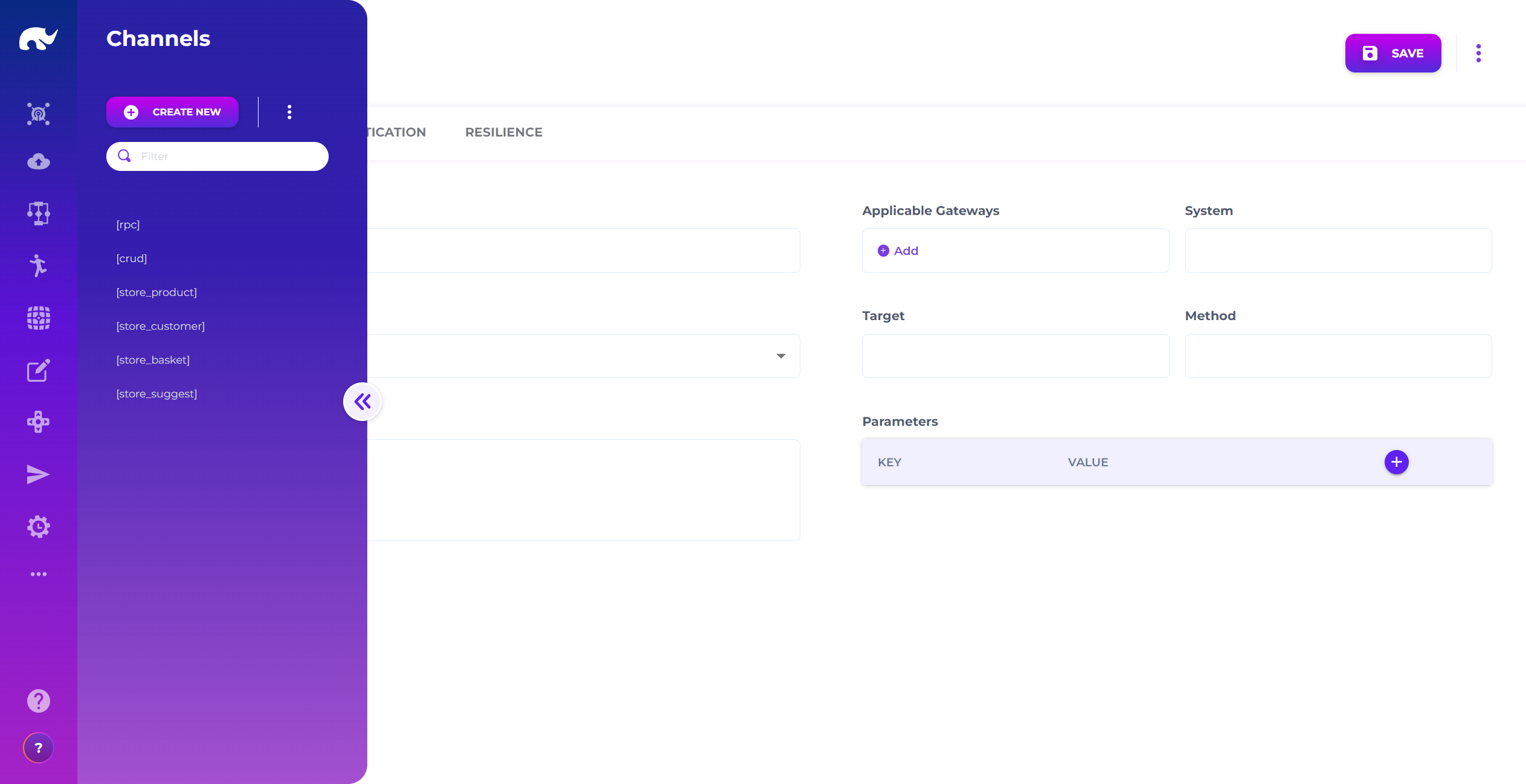
Task: Switch to the Resilience tab
Action: pos(503,132)
